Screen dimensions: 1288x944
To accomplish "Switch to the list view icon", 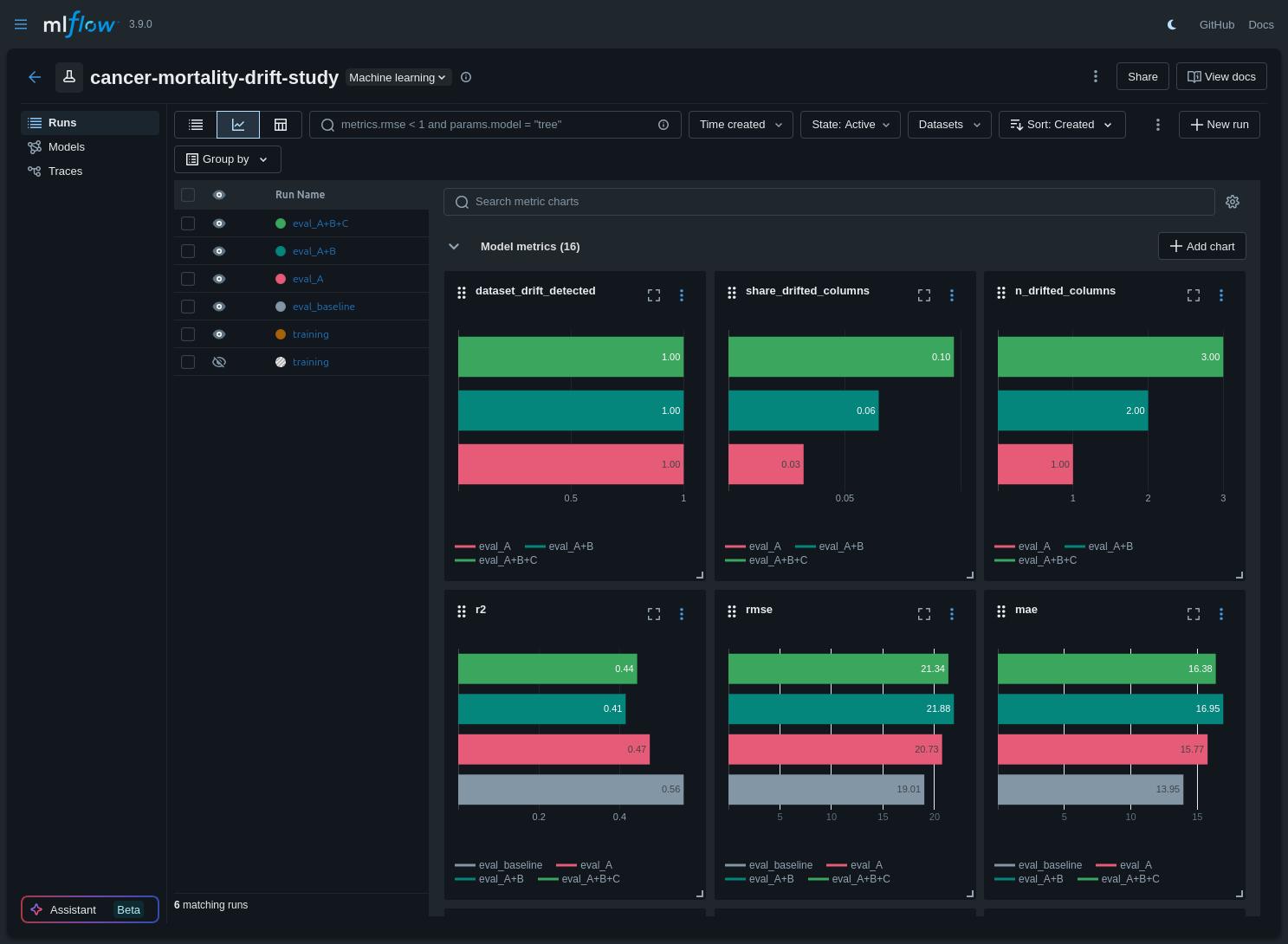I will (196, 125).
